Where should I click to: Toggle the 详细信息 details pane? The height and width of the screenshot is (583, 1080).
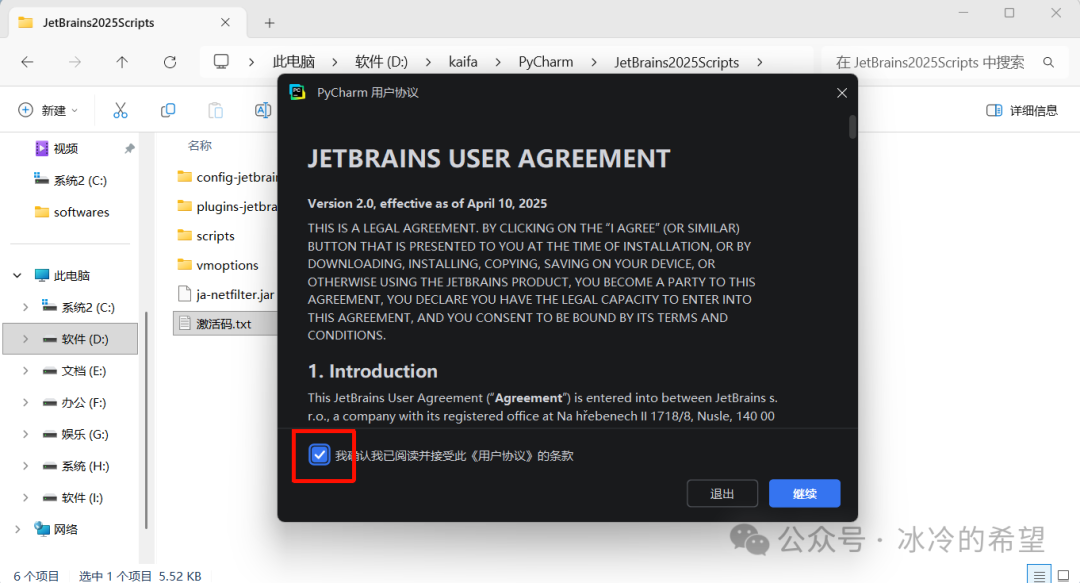1021,110
